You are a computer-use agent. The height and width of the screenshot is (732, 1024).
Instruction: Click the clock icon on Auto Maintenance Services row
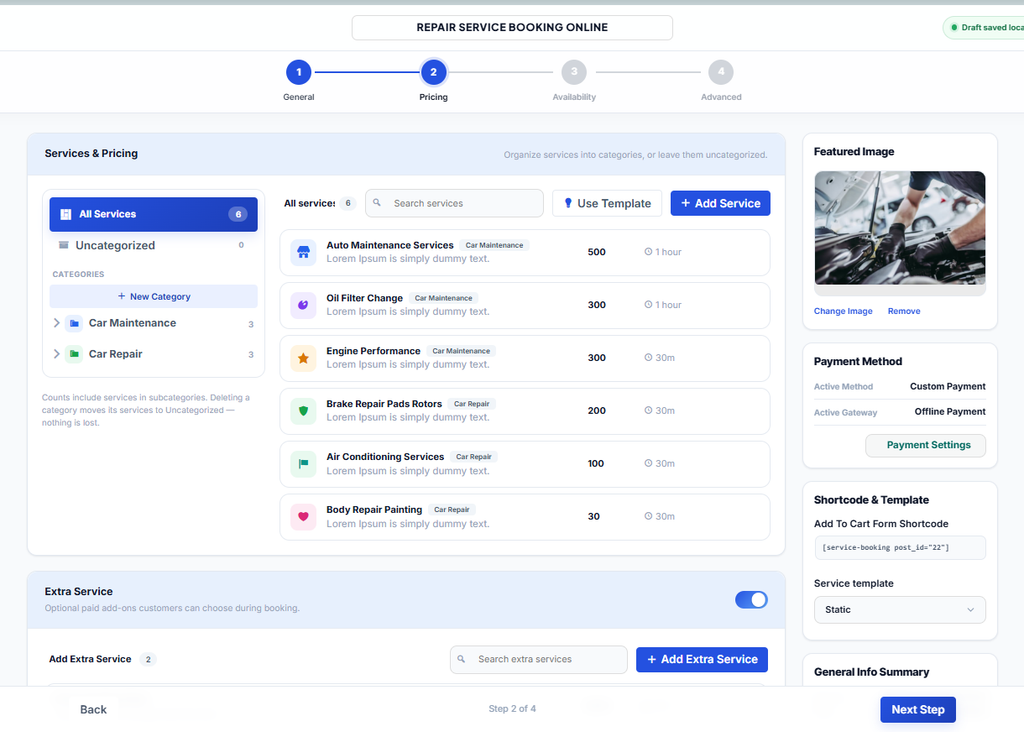[648, 251]
